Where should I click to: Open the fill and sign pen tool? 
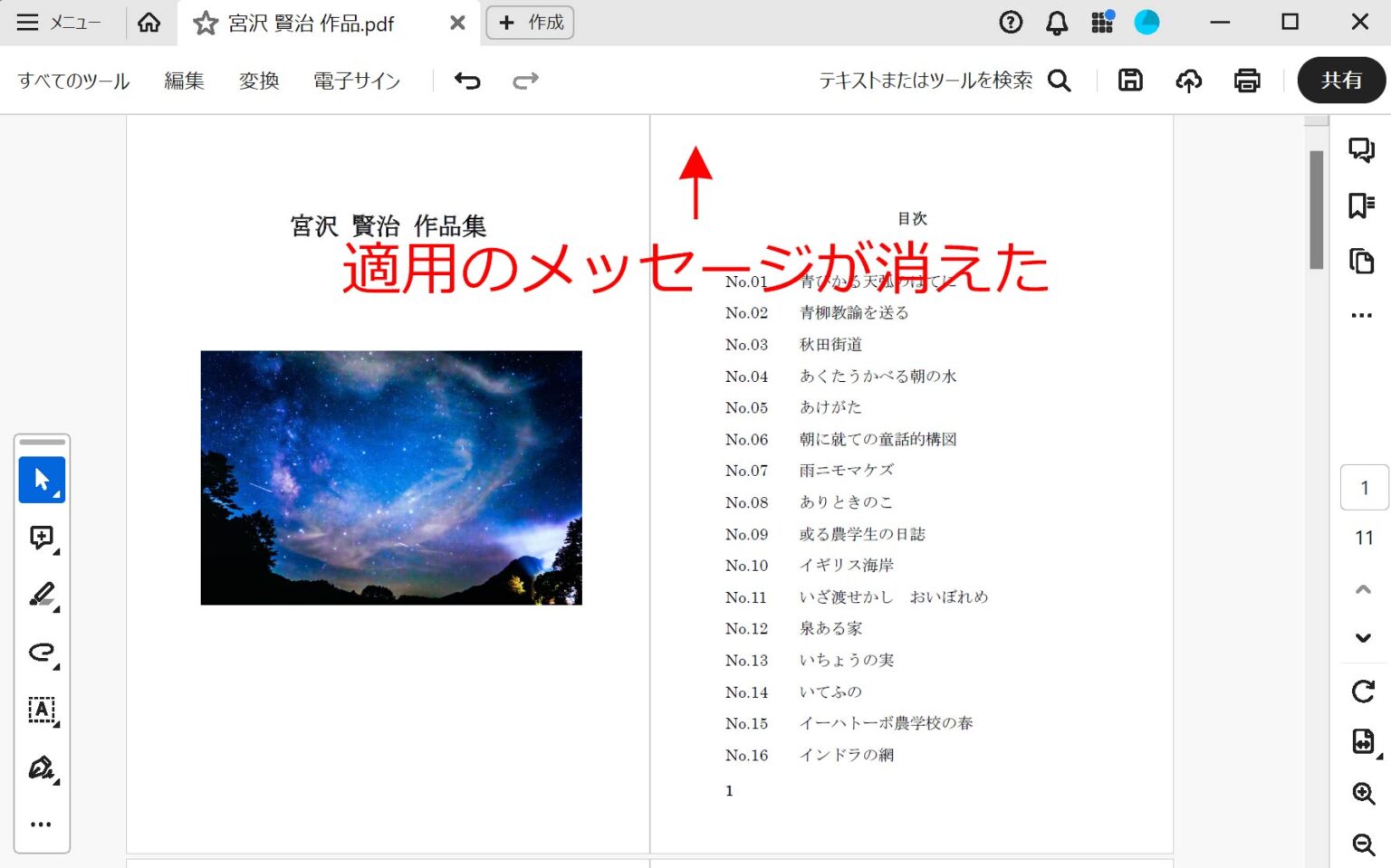(x=42, y=768)
